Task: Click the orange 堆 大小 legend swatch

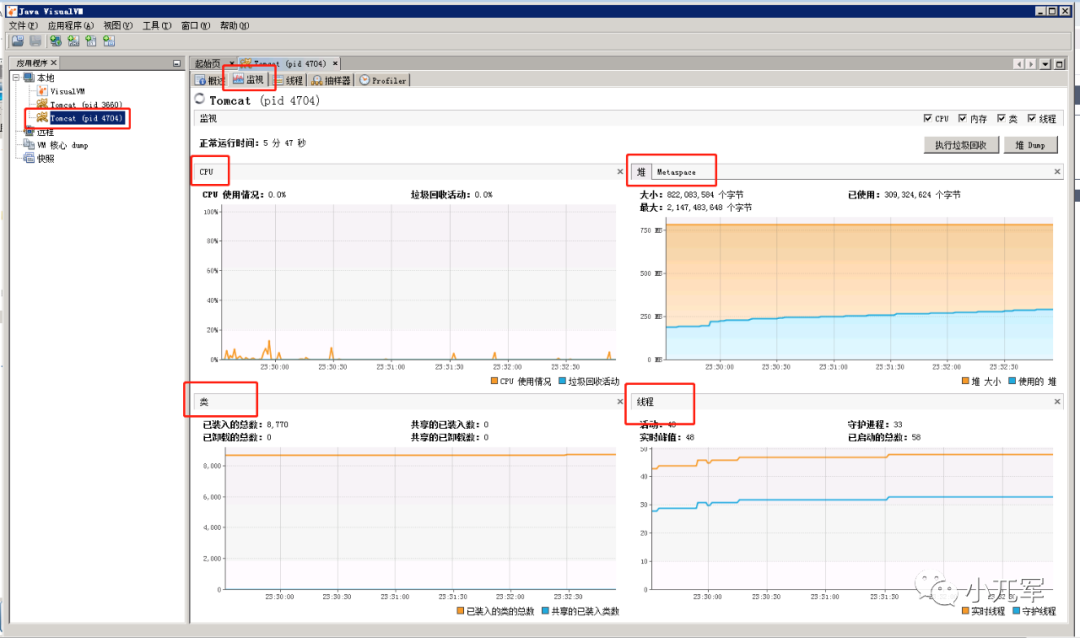Action: [x=966, y=381]
